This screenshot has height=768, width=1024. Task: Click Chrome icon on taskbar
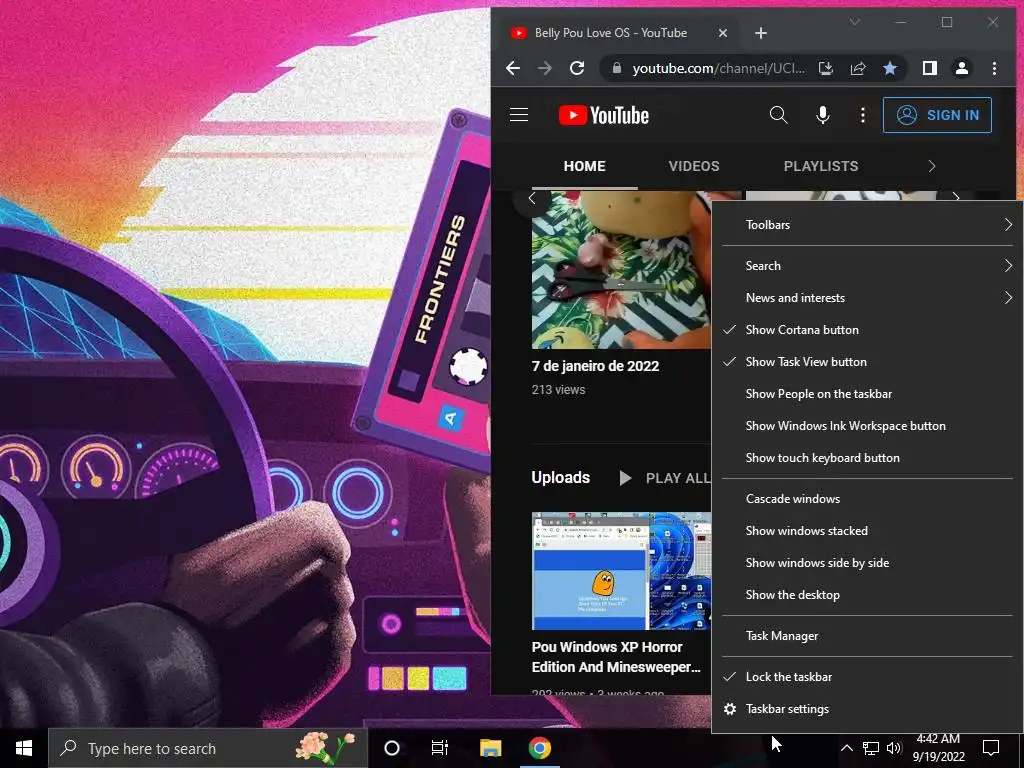point(539,748)
